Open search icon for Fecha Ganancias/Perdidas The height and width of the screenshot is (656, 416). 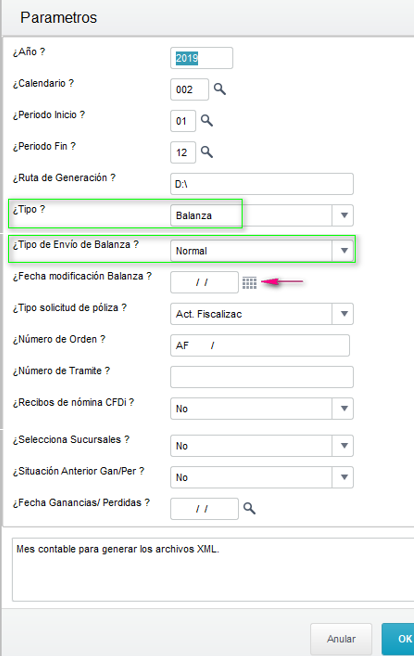click(x=249, y=508)
